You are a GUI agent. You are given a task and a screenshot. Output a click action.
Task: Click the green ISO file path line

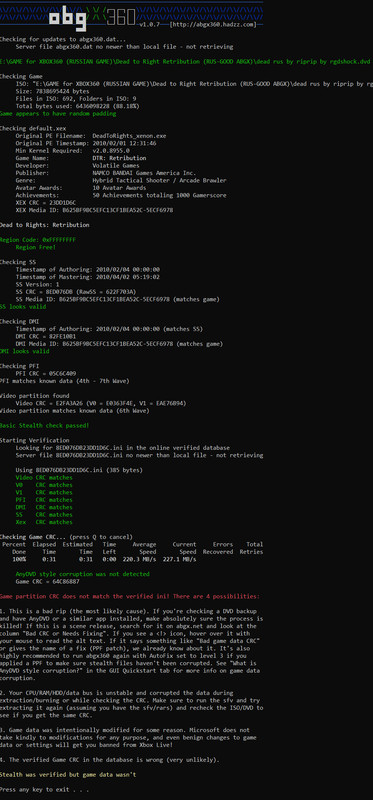185,61
